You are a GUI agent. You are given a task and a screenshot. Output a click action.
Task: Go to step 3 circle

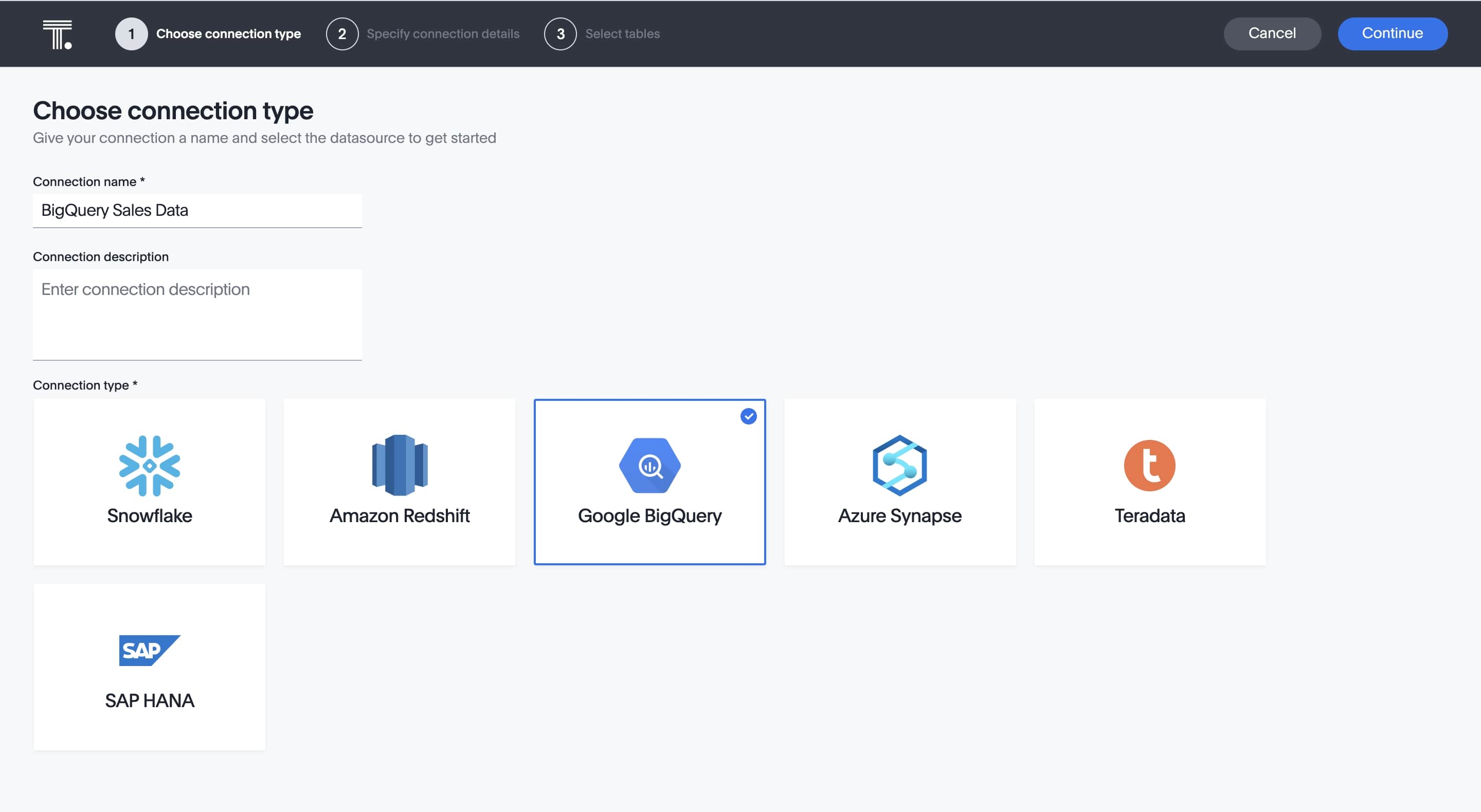click(x=561, y=34)
